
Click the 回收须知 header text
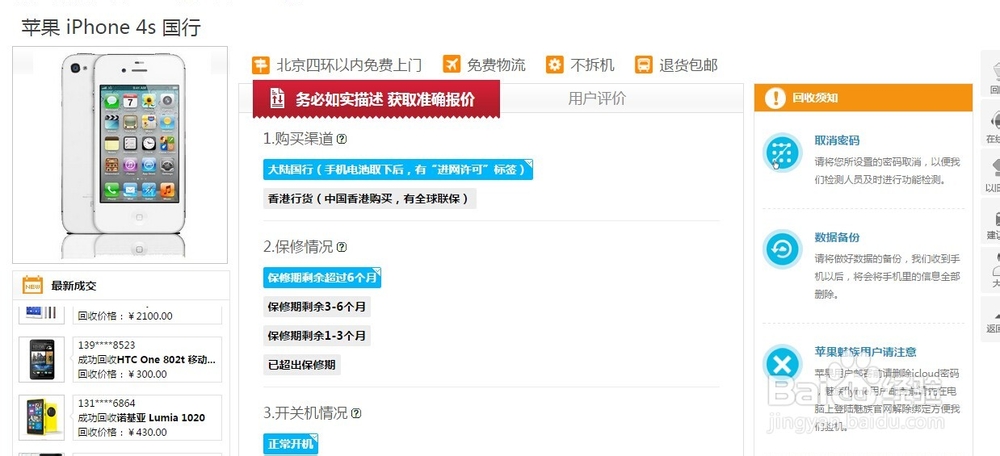[815, 98]
